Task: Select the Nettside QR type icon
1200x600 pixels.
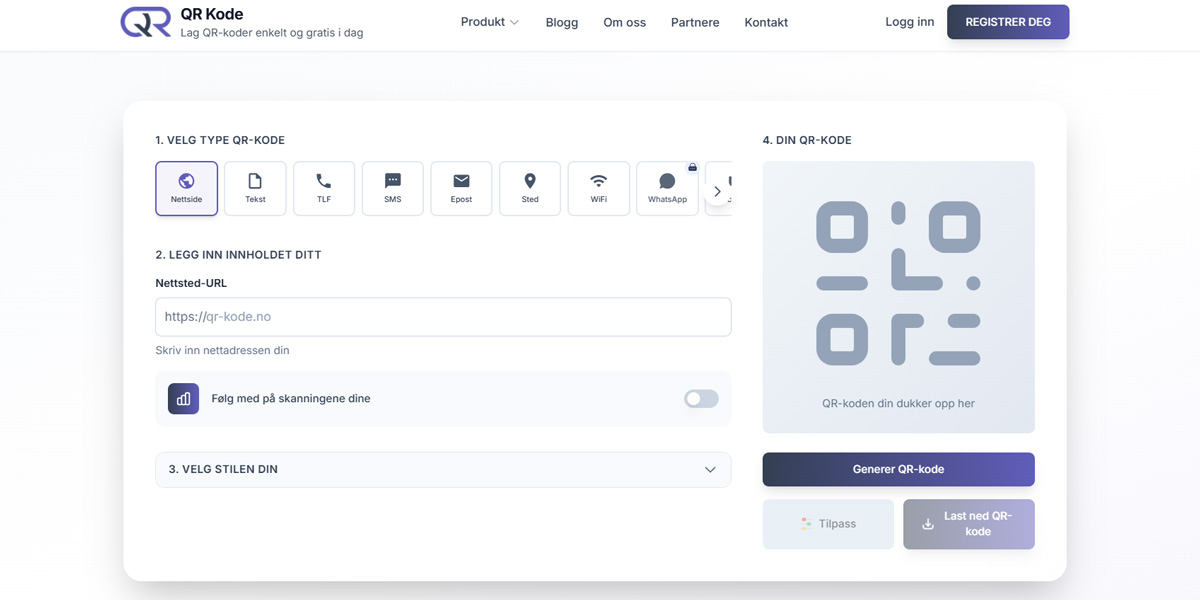Action: click(186, 188)
